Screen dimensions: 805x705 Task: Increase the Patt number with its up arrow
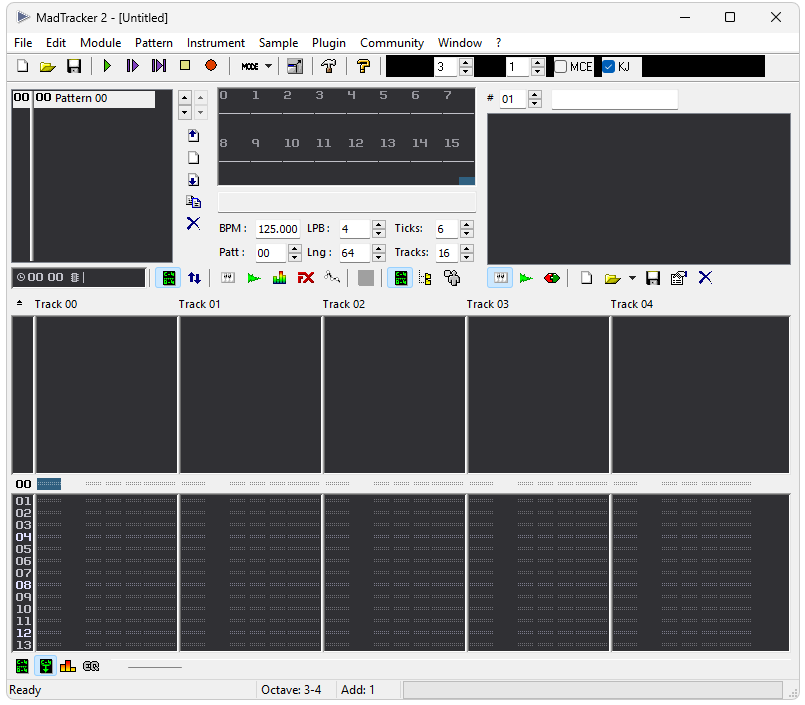[x=295, y=249]
